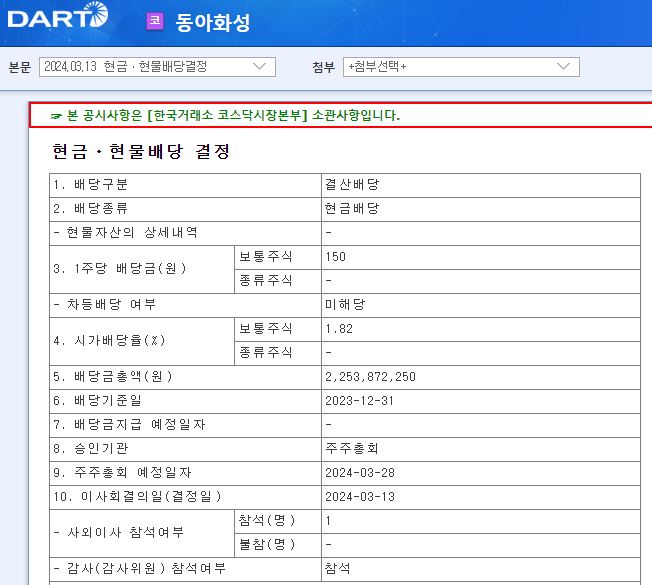Viewport: 652px width, 585px height.
Task: Select the dividend yield value 1.82
Action: coord(339,329)
